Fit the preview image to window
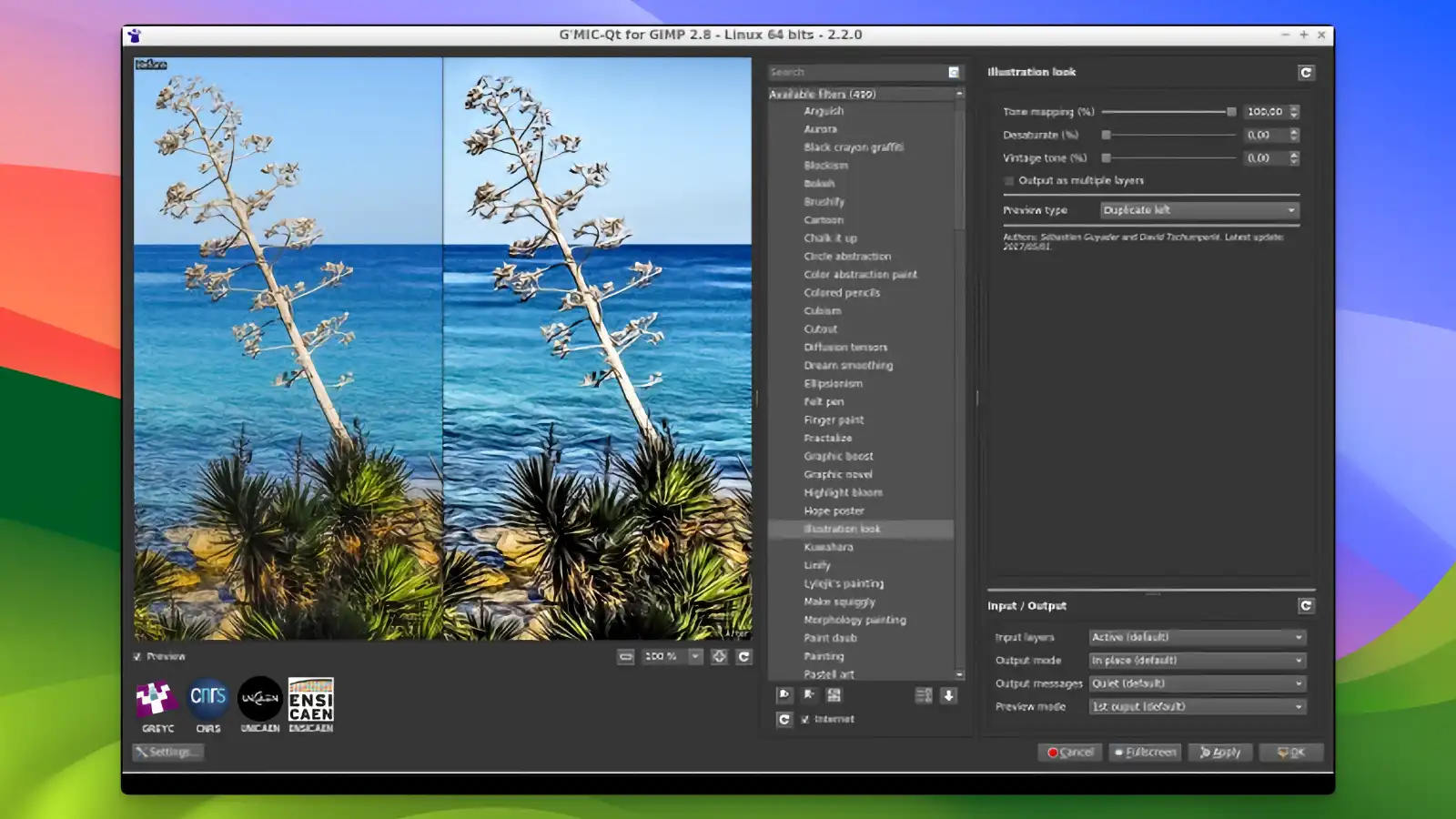Screen dimensions: 1456x819 pyautogui.click(x=719, y=656)
